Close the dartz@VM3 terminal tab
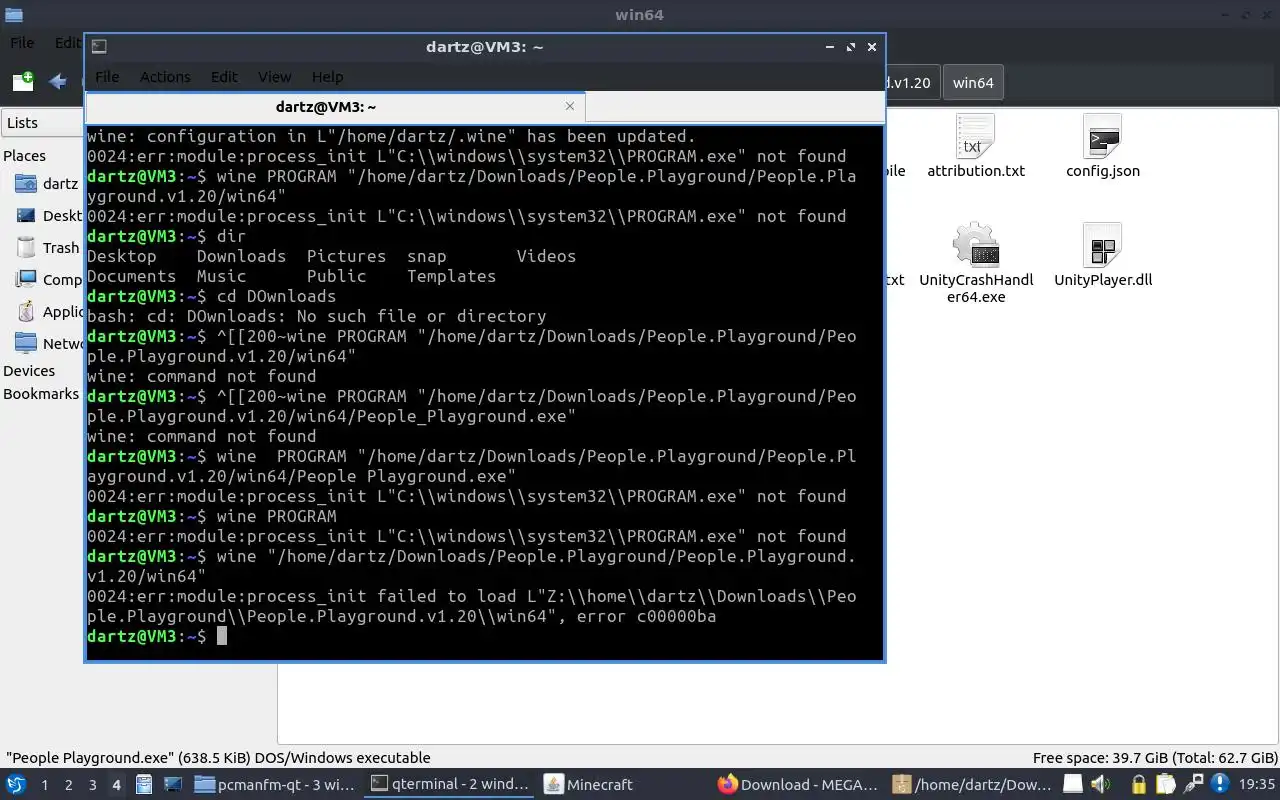This screenshot has height=800, width=1280. pos(570,106)
